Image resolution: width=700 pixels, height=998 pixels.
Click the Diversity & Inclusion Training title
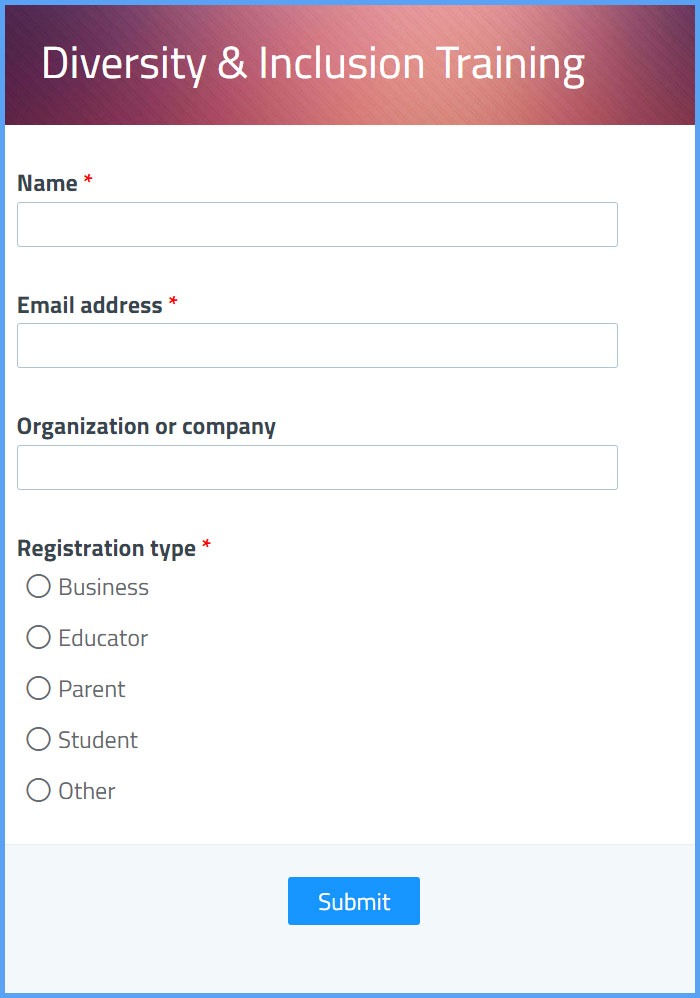(313, 62)
